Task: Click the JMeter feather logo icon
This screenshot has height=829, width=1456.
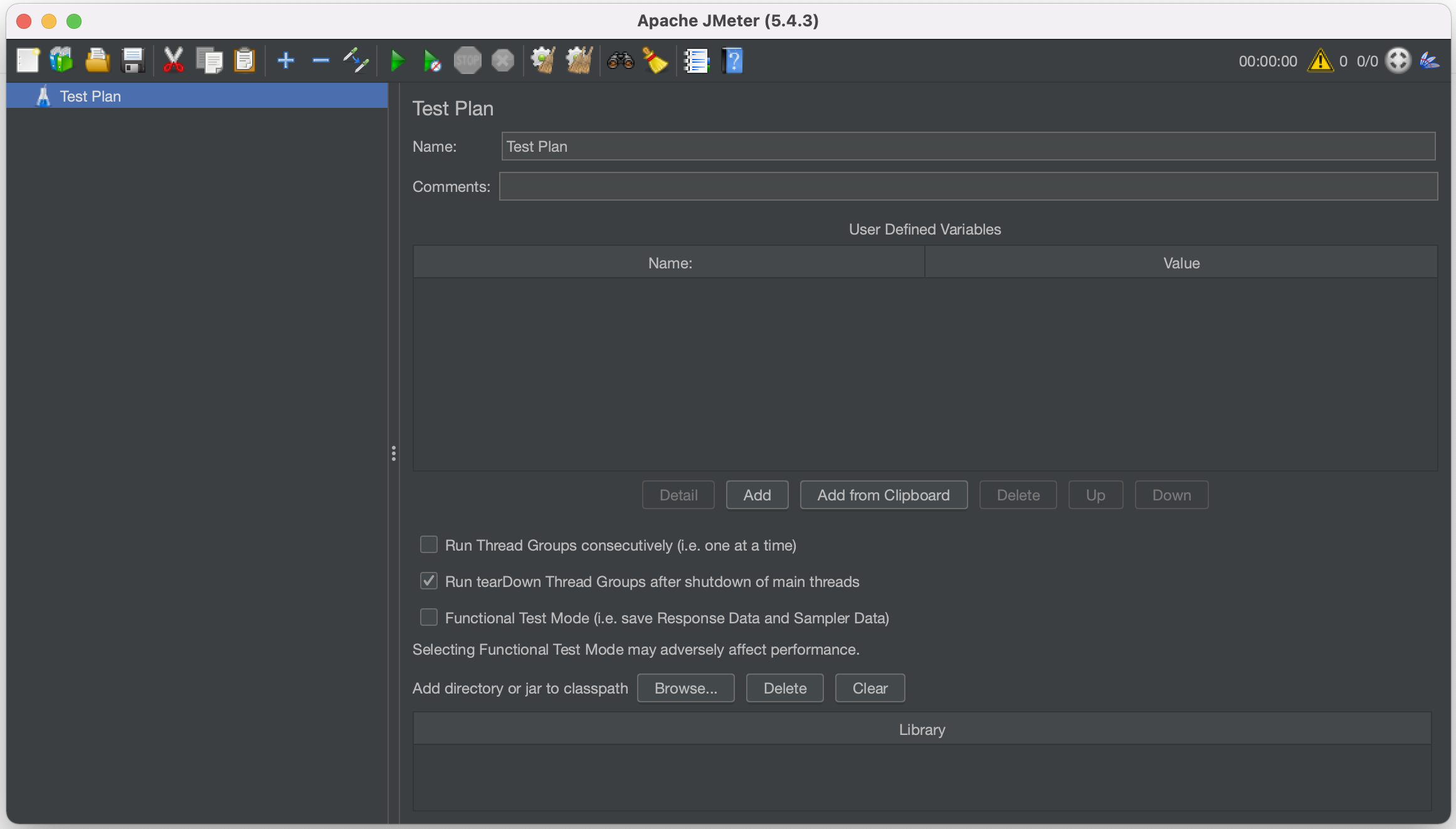Action: [1430, 61]
